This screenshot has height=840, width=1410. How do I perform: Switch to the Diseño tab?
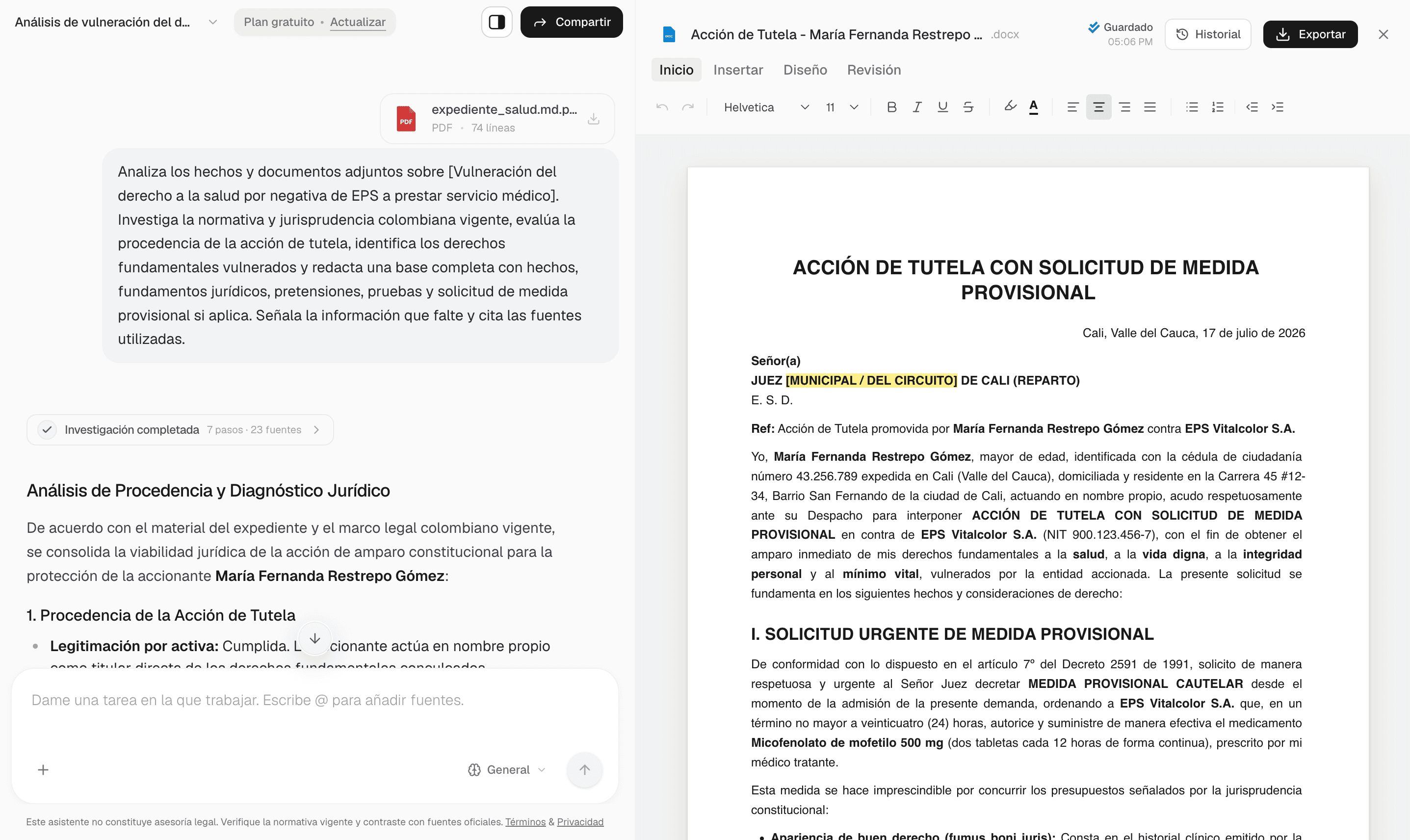tap(805, 70)
